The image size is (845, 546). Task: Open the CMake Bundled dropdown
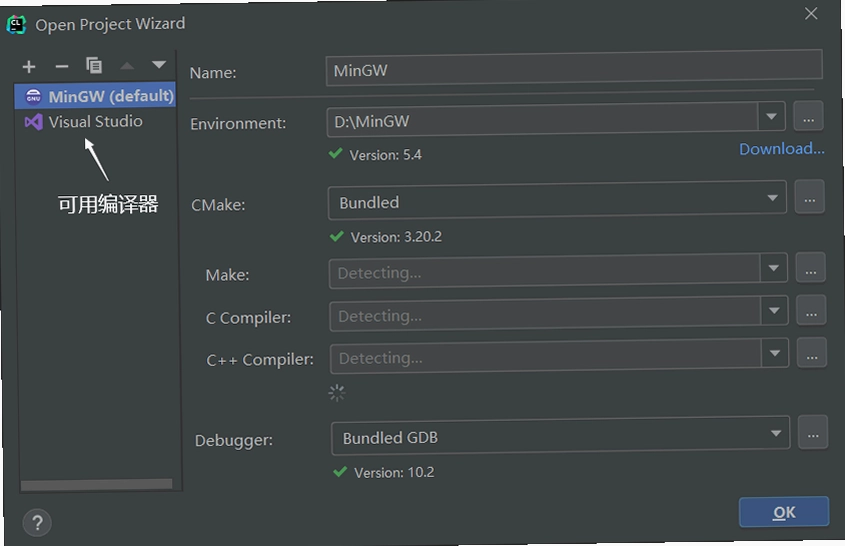click(x=557, y=201)
